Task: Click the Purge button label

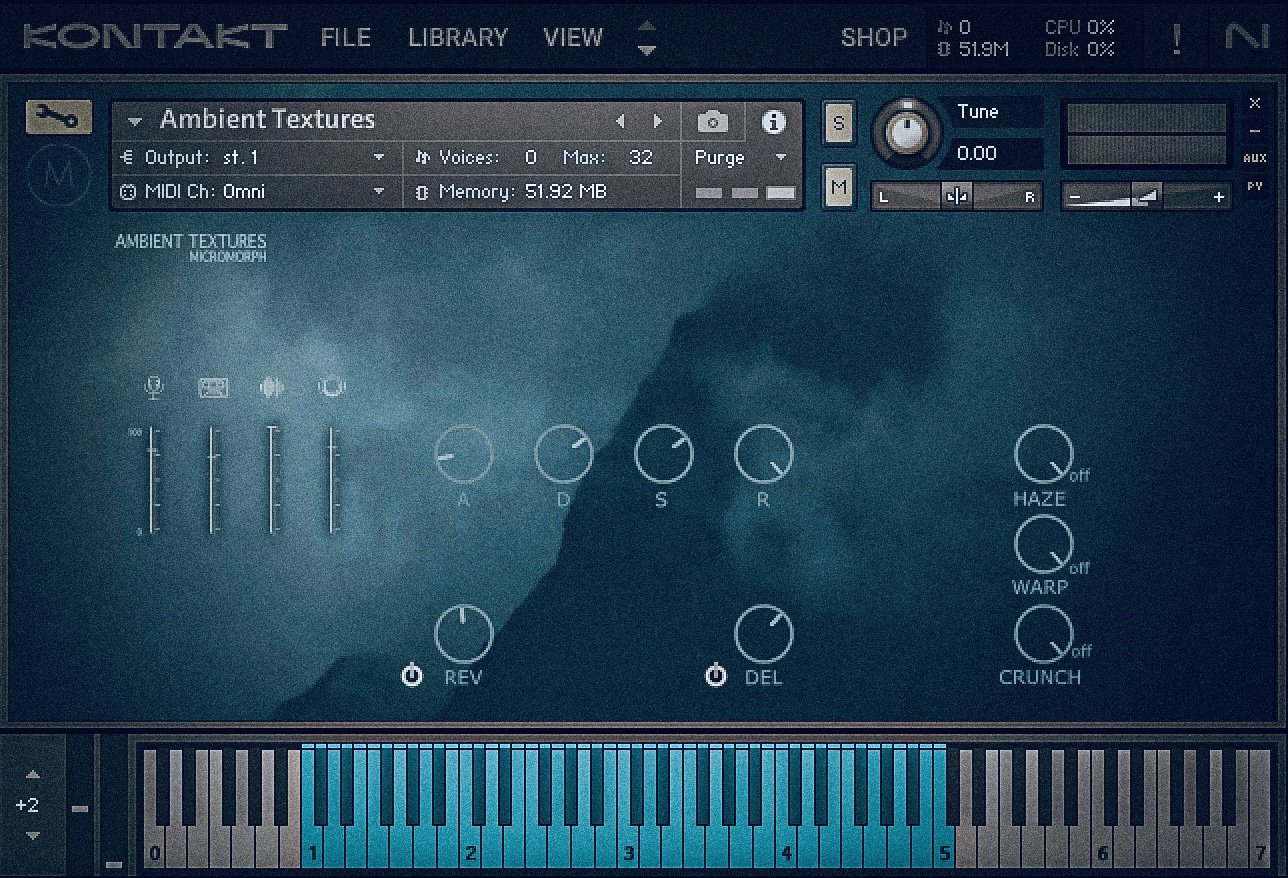Action: 720,158
